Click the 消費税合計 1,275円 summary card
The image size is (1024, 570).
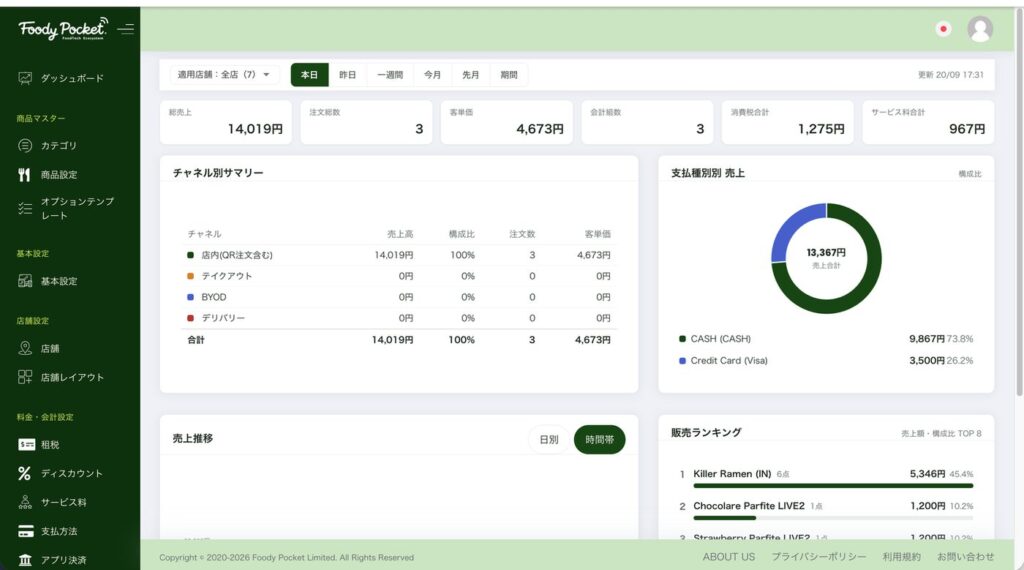pyautogui.click(x=788, y=122)
